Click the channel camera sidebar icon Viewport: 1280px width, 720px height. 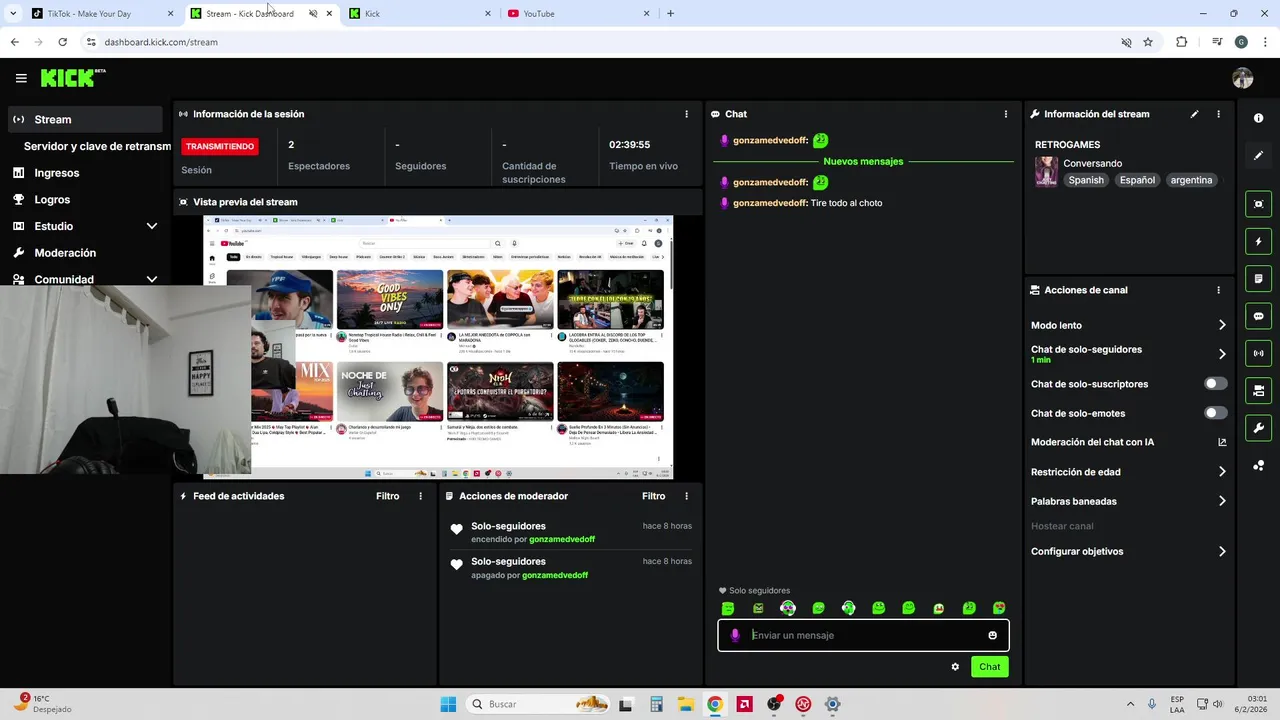point(1258,390)
